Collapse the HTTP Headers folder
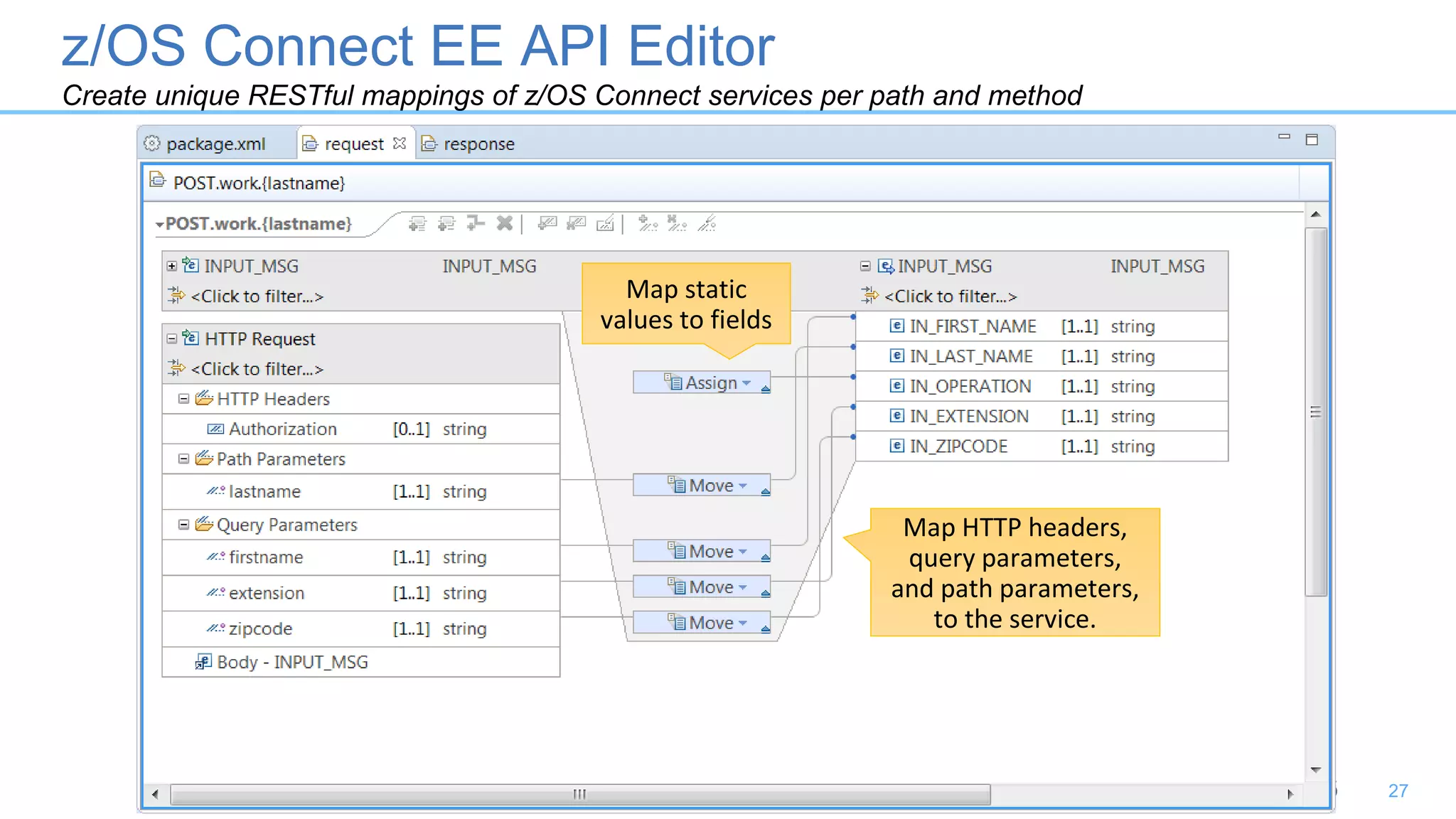The height and width of the screenshot is (819, 1456). click(183, 399)
